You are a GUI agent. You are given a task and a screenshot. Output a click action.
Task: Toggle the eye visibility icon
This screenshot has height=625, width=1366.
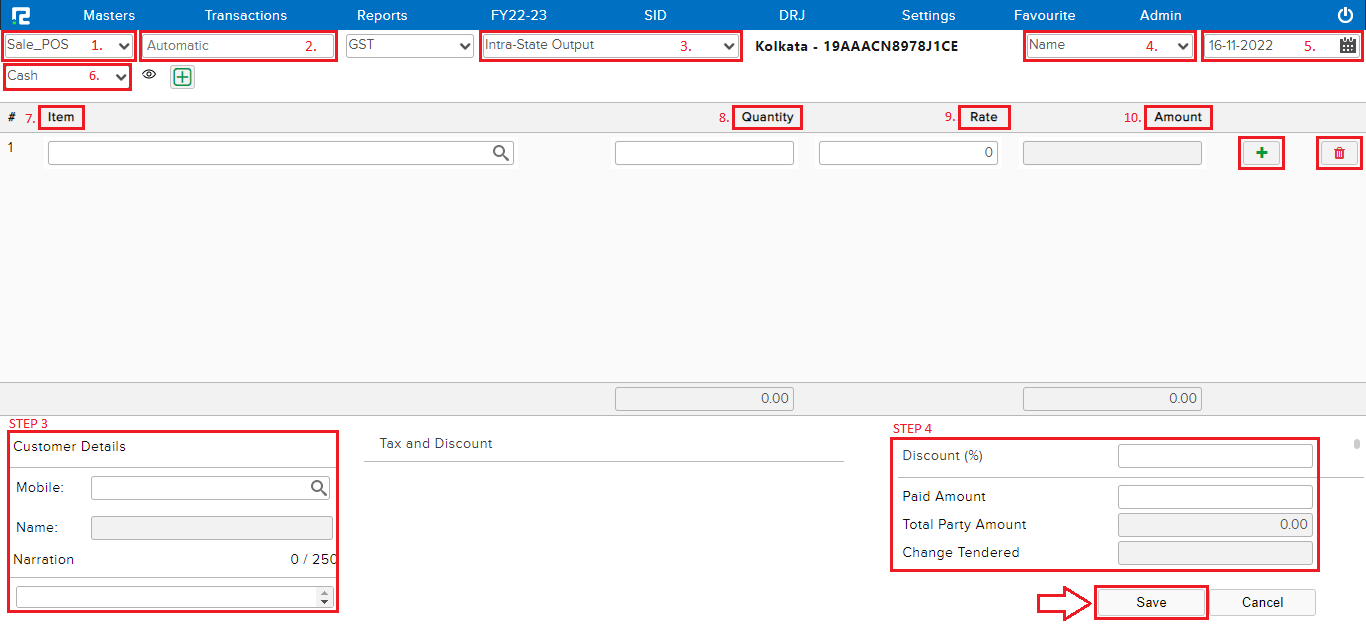pyautogui.click(x=149, y=75)
